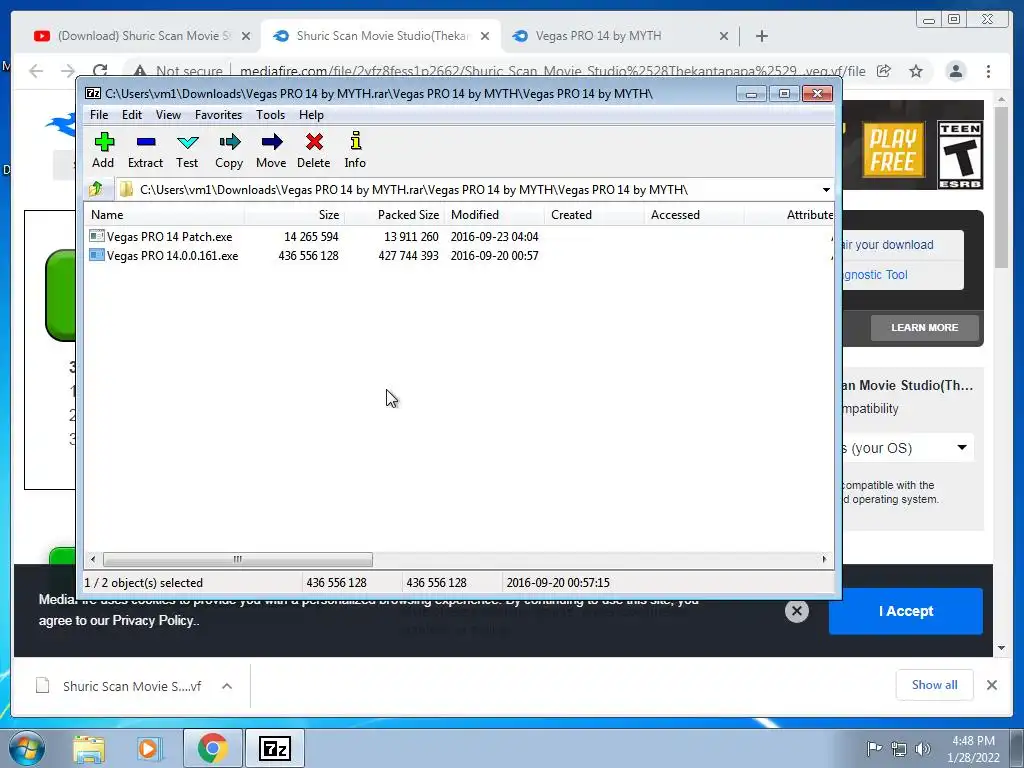The image size is (1024, 768).
Task: Close the Shuric Scan Movie Studio tab
Action: (x=485, y=36)
